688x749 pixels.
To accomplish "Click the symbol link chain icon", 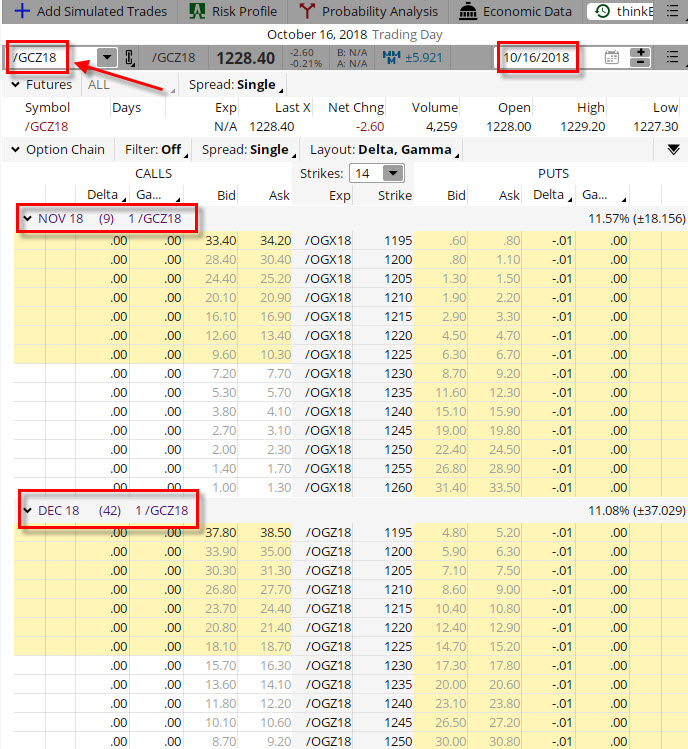I will tap(129, 58).
